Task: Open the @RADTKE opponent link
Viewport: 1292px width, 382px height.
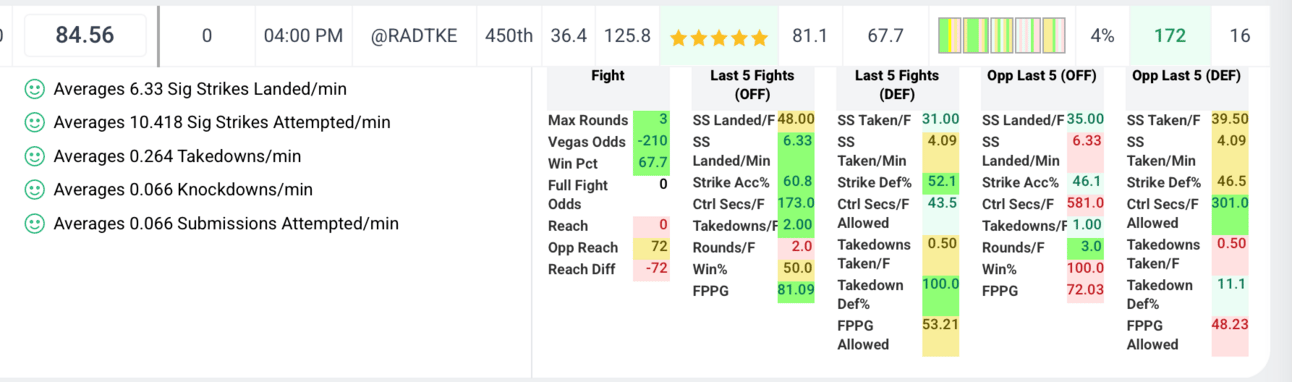Action: click(414, 35)
